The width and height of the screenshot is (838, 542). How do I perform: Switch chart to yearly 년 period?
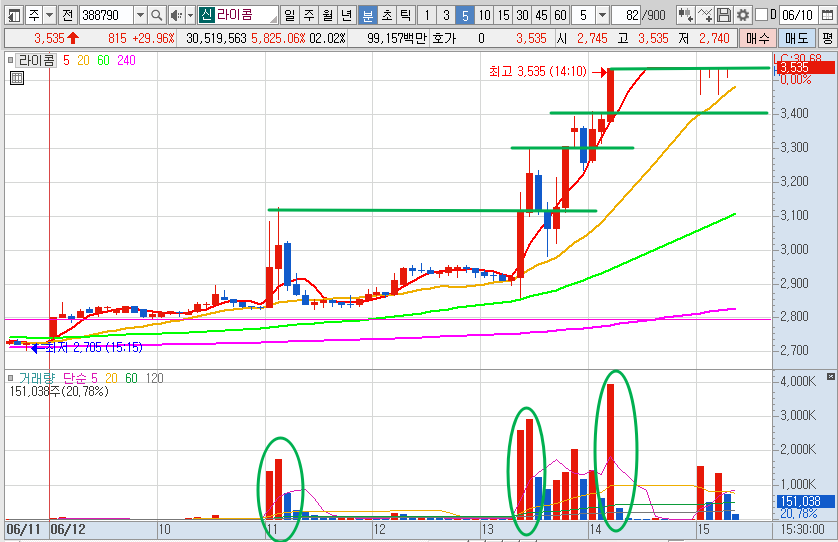[x=347, y=15]
